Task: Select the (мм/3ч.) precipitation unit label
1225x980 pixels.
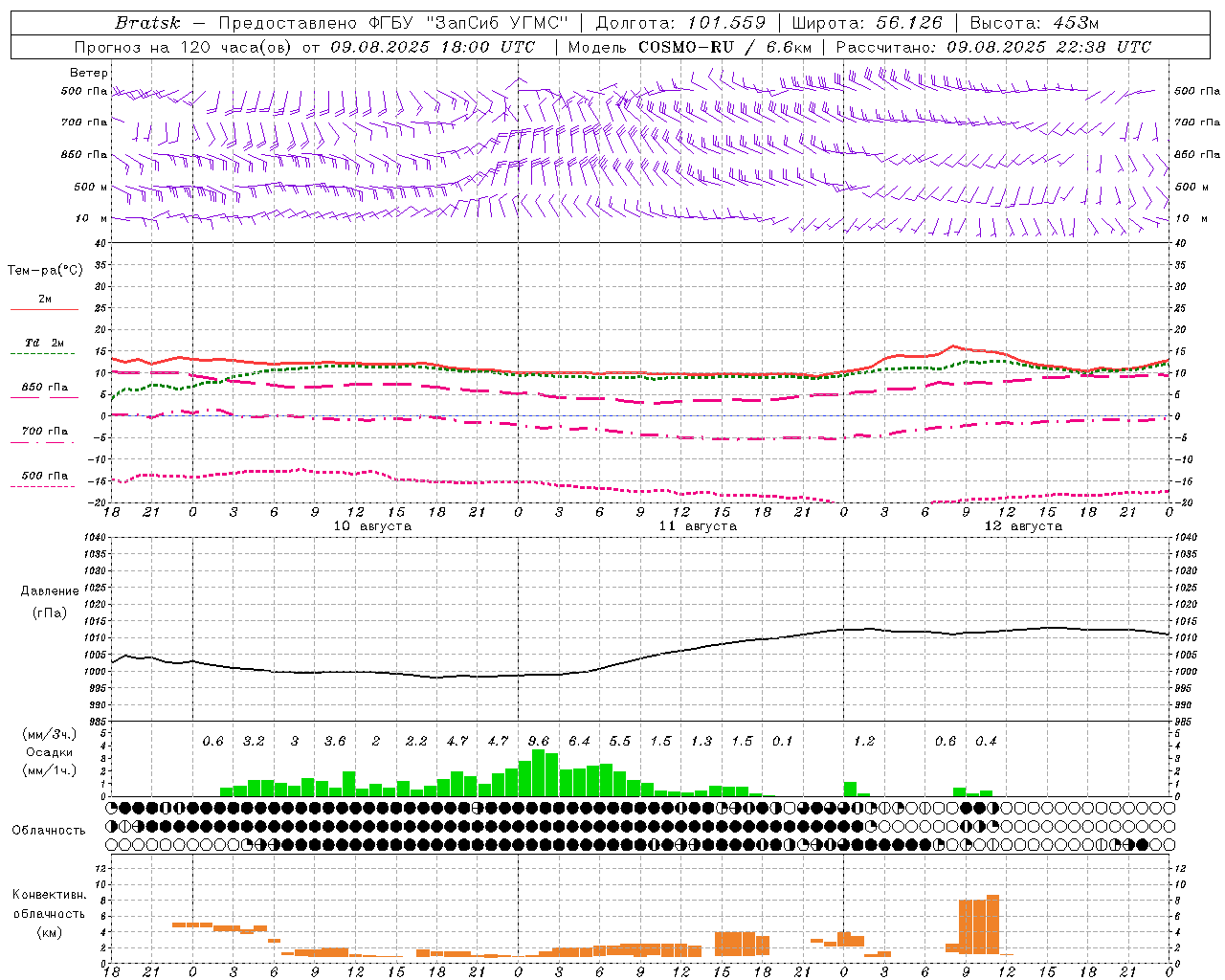Action: [x=50, y=734]
